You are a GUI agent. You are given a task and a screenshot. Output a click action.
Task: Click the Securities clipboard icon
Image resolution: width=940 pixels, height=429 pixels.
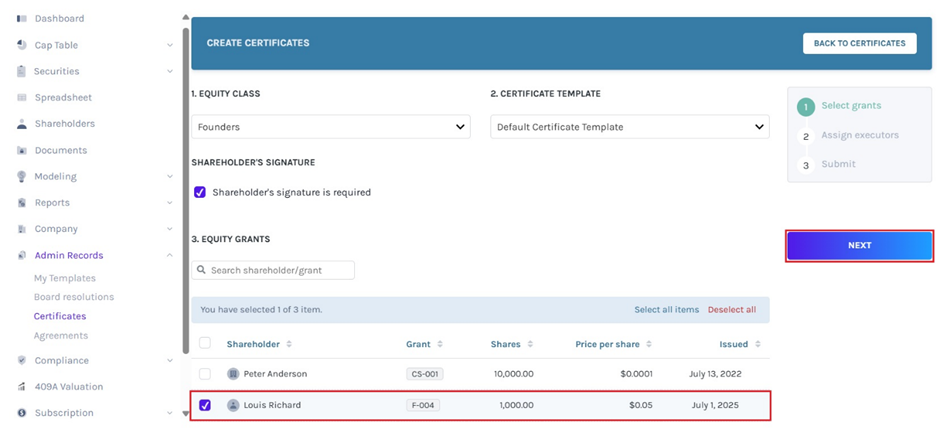(x=22, y=71)
